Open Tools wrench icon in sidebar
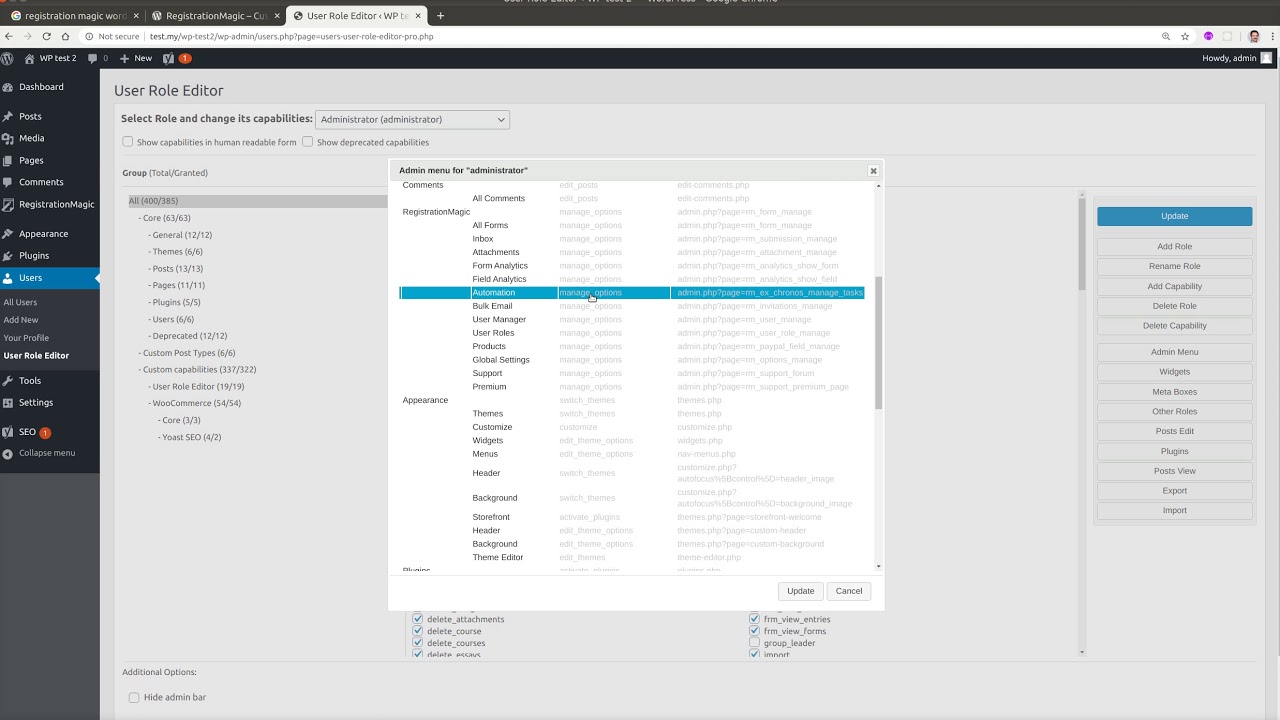The image size is (1280, 720). 8,381
